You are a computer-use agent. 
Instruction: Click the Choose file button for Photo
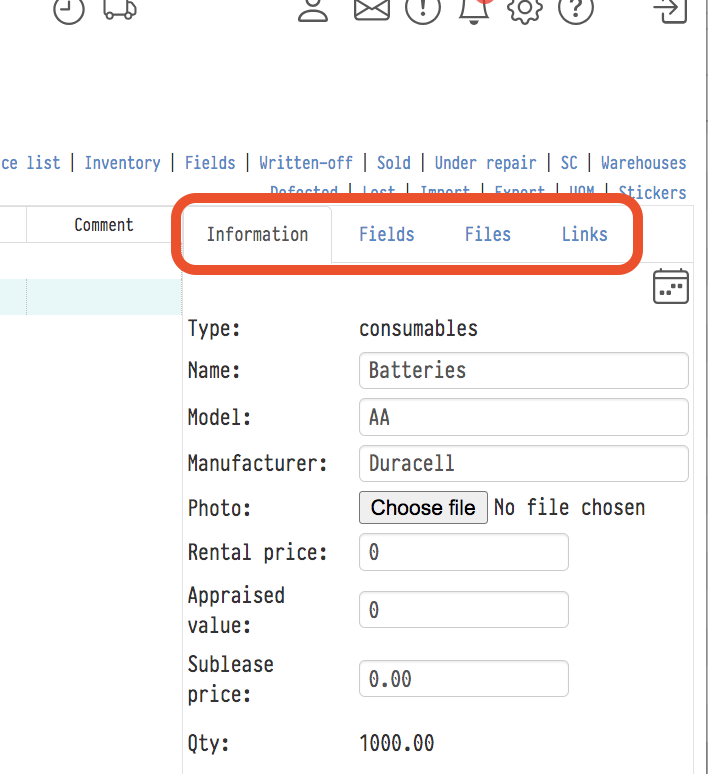coord(423,508)
